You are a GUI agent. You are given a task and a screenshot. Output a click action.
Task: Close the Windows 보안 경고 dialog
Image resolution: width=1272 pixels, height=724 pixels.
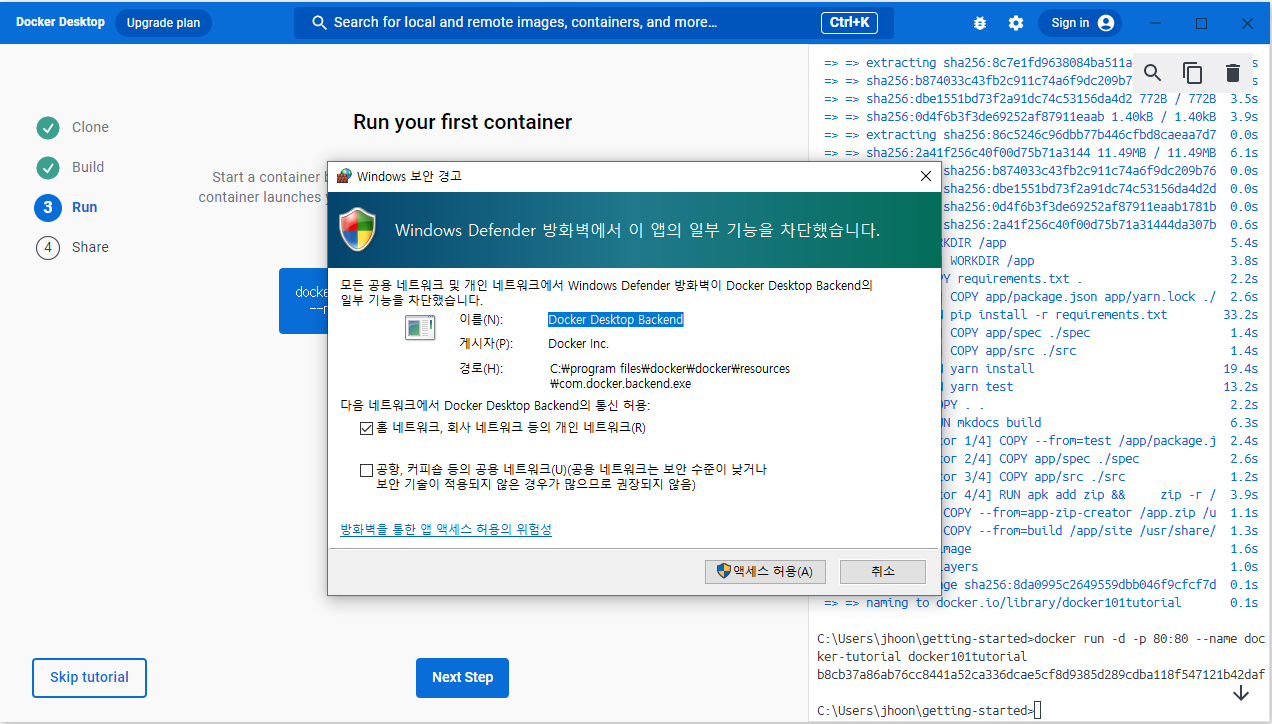(x=925, y=176)
